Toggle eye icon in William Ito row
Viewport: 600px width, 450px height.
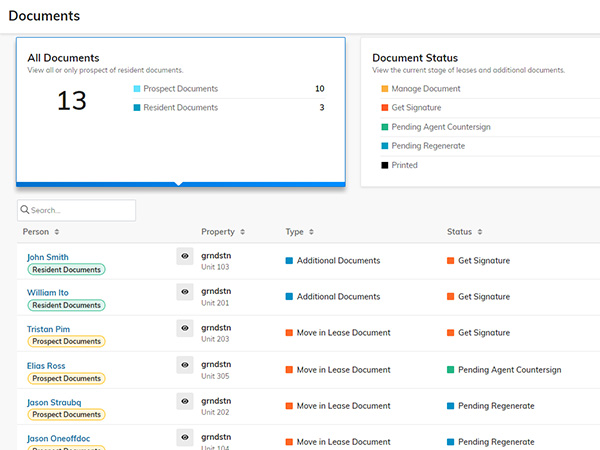click(185, 292)
